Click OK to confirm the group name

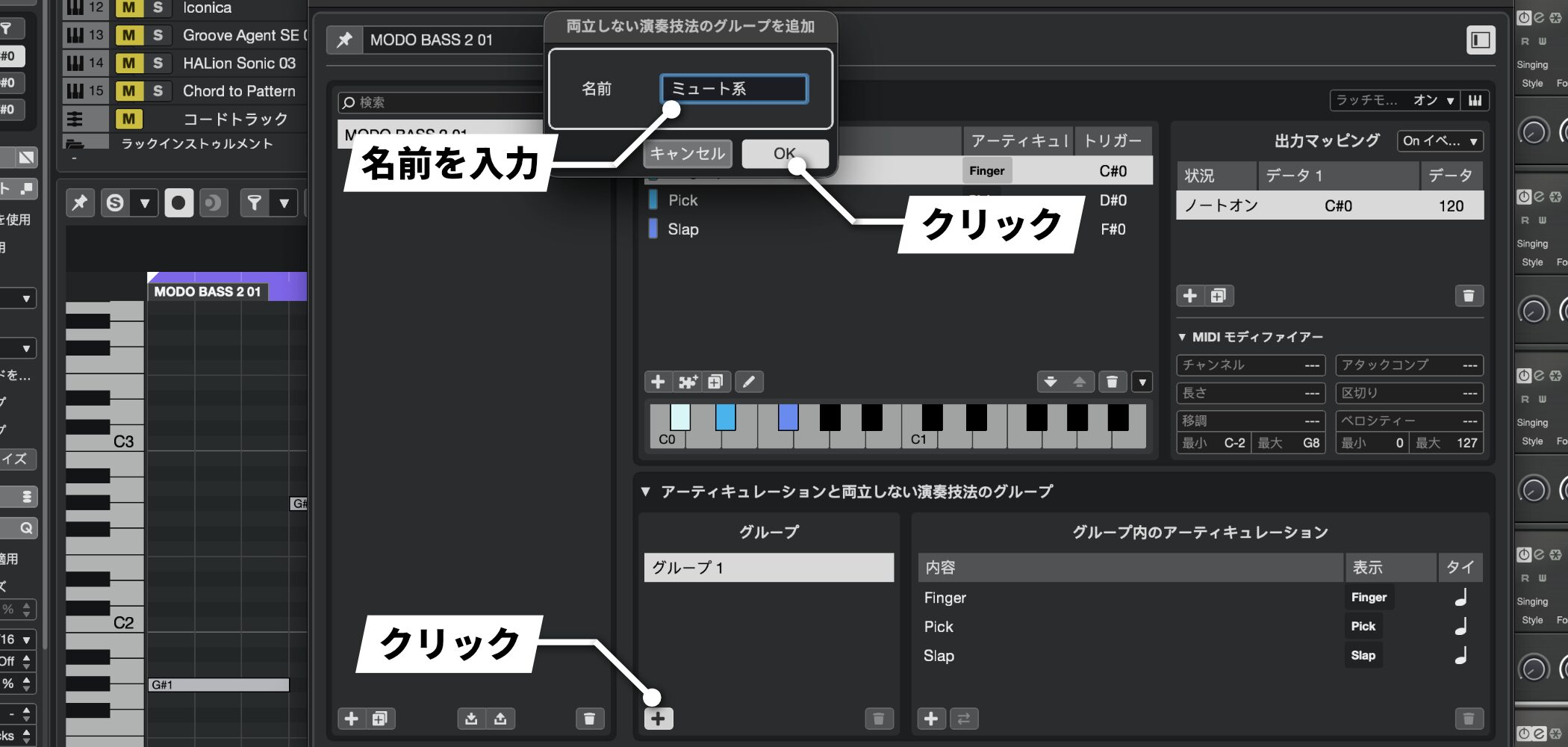click(784, 154)
